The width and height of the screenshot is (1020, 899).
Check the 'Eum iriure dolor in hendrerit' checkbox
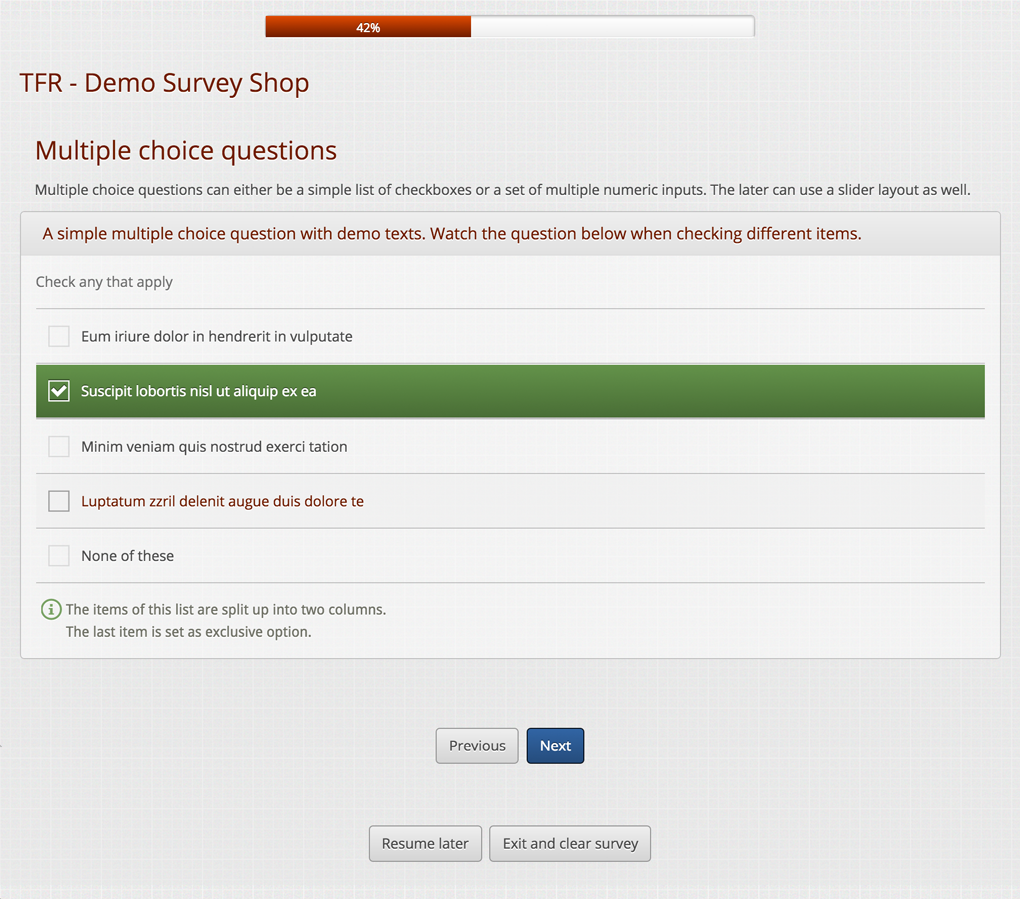pos(59,337)
